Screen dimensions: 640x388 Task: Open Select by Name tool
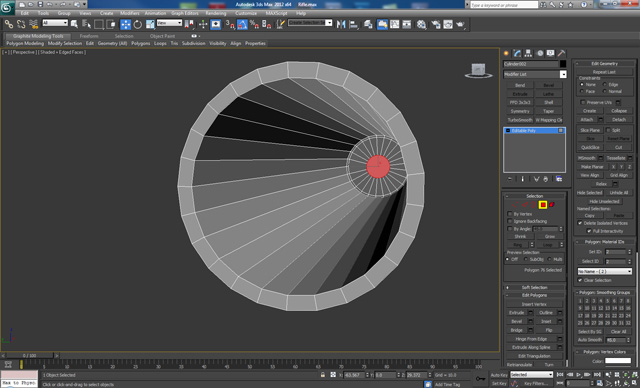(87, 24)
